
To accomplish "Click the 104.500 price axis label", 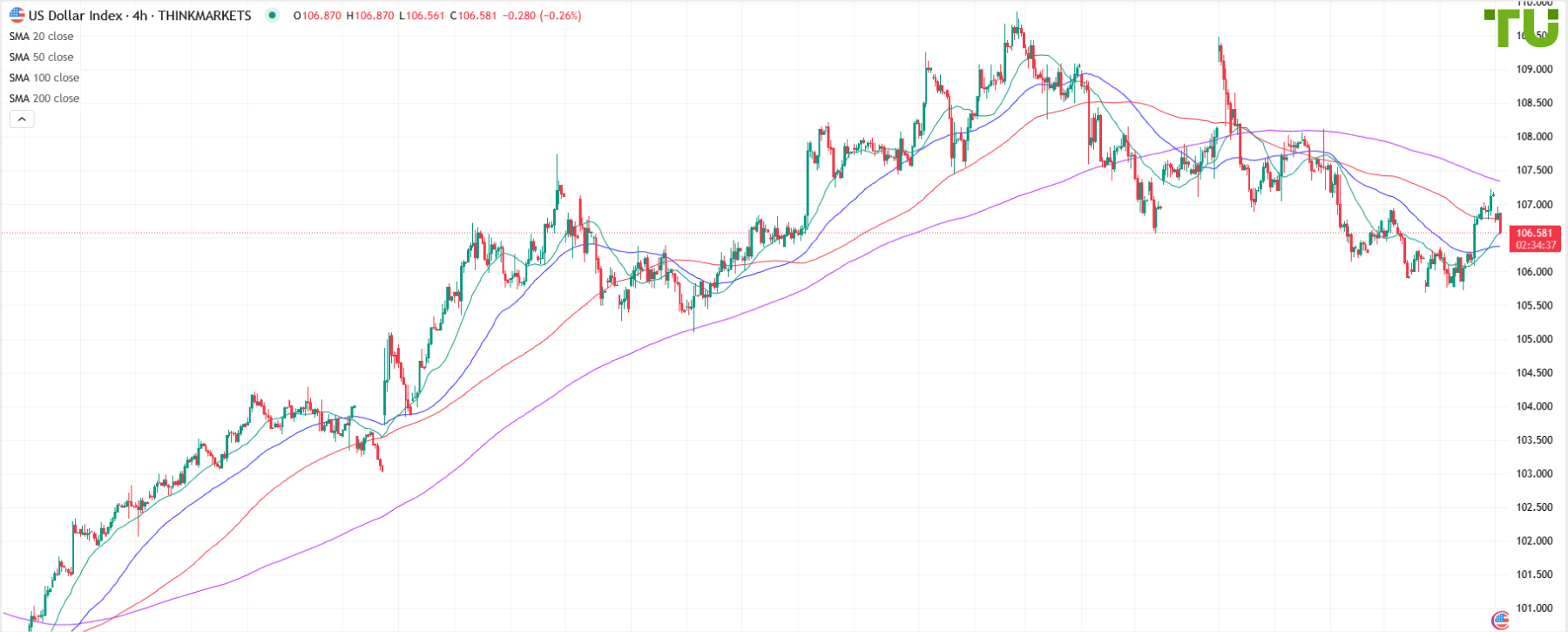I will (x=1534, y=373).
